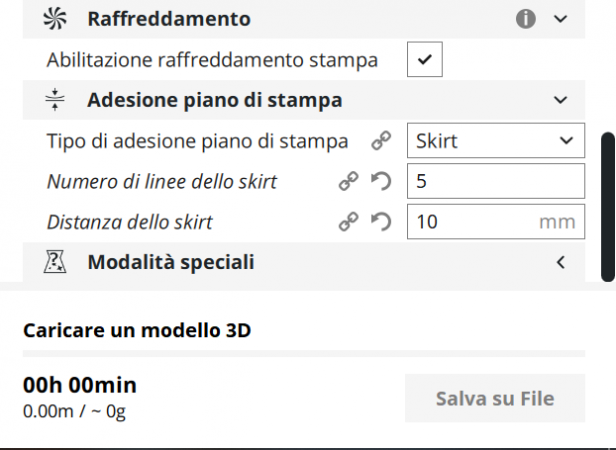Reset Numero di linee dello skirt value

click(380, 182)
